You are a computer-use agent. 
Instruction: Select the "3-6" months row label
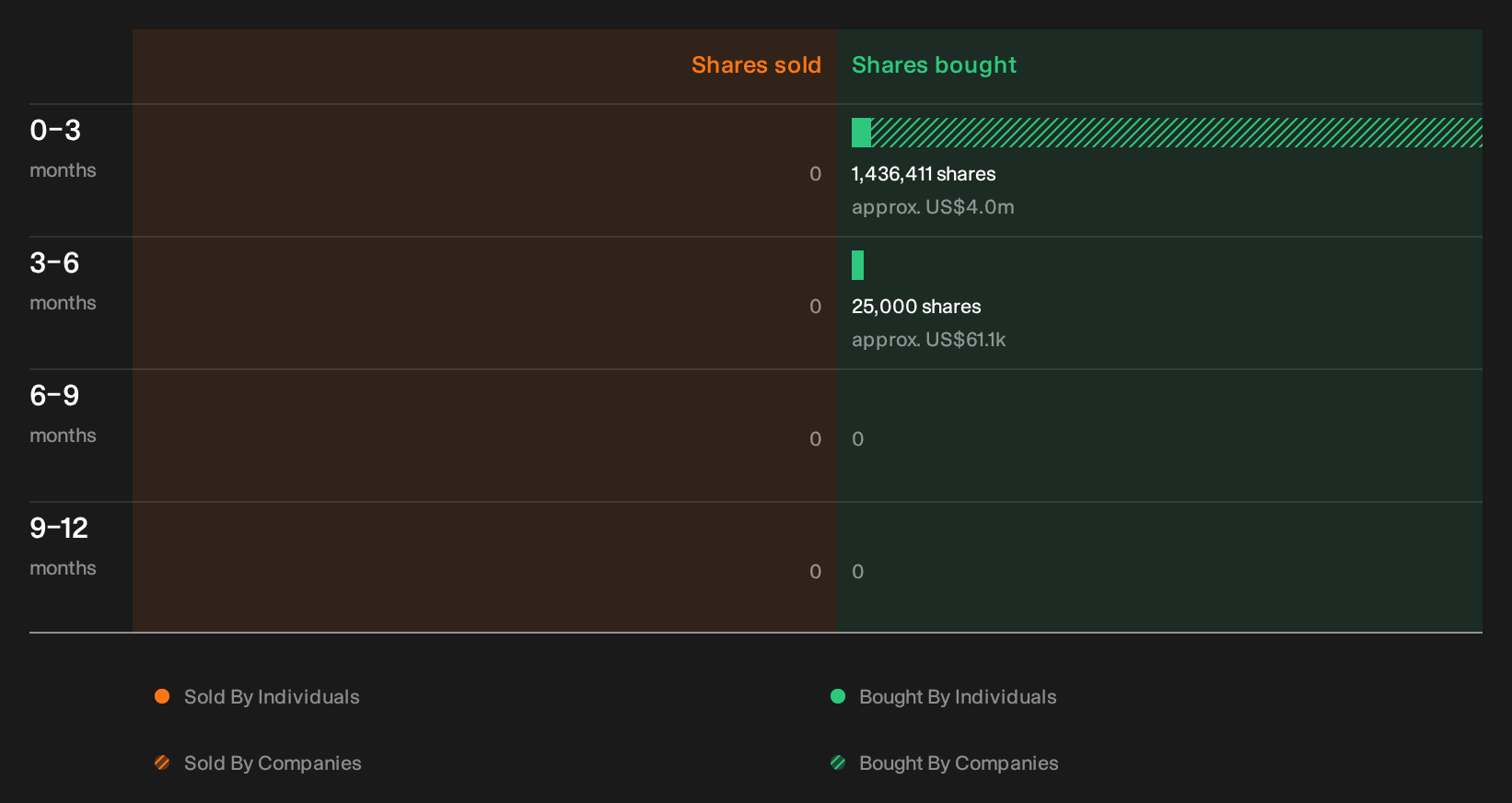click(x=54, y=263)
